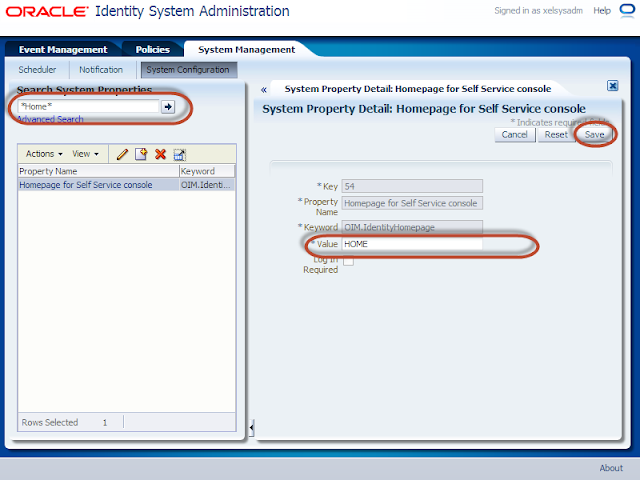Click the Value field containing HOME
The image size is (640, 480).
[412, 244]
